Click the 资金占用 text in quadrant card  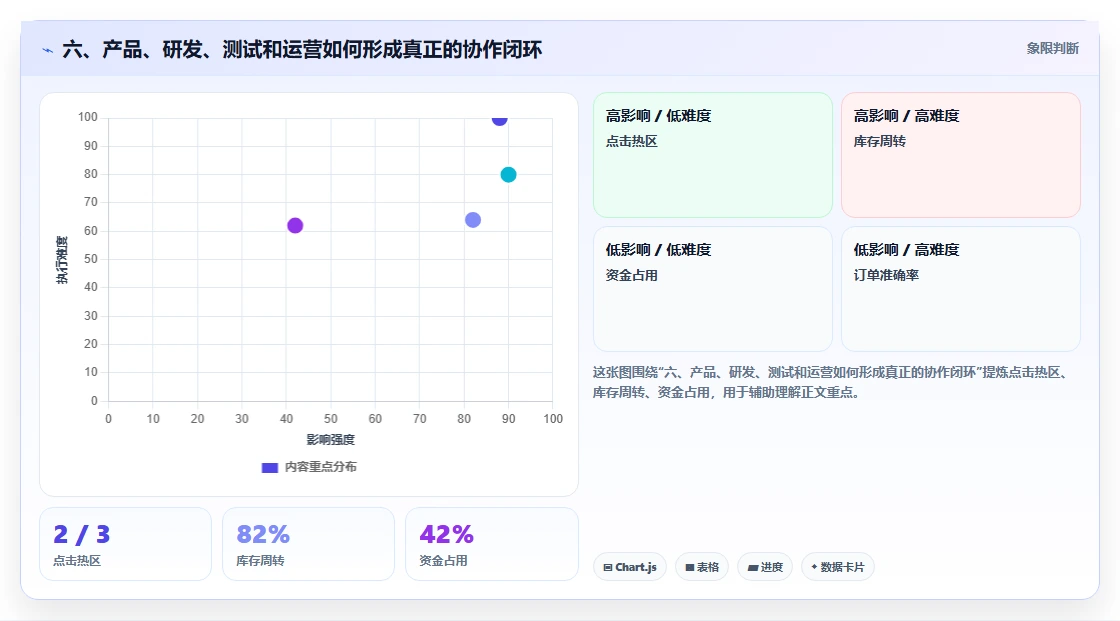(x=631, y=275)
